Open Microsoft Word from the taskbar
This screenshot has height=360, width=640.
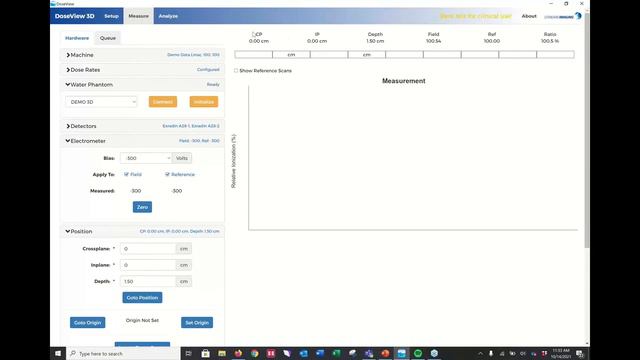320,353
